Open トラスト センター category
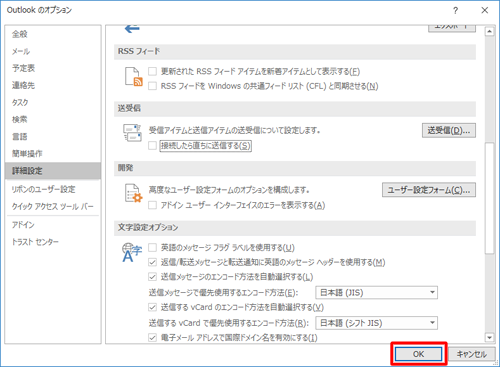This screenshot has width=500, height=367. click(x=53, y=242)
